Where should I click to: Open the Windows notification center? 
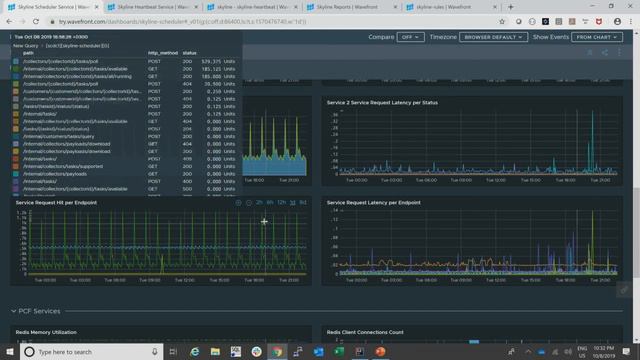(x=627, y=351)
